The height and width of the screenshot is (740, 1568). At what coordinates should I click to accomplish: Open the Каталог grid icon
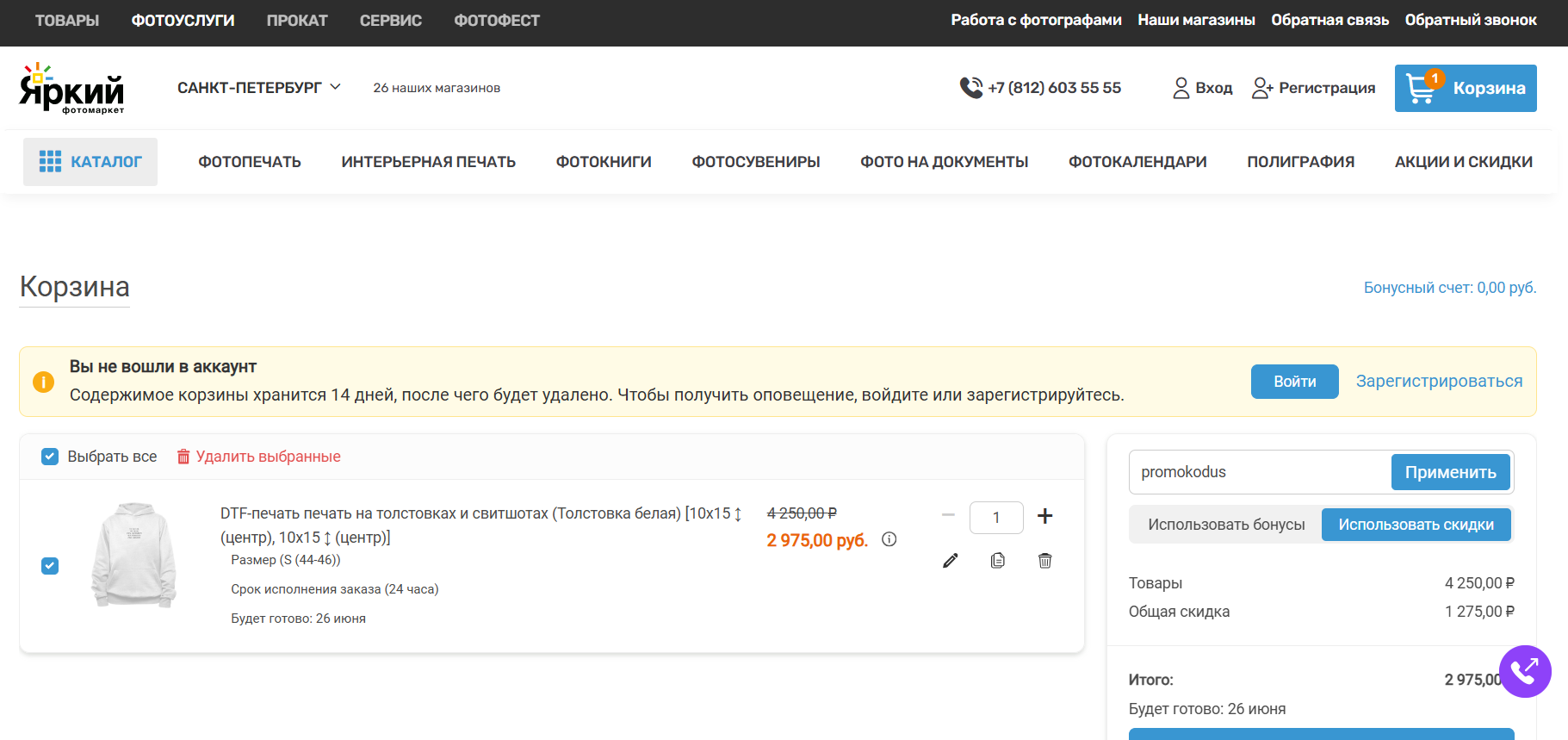click(x=50, y=161)
